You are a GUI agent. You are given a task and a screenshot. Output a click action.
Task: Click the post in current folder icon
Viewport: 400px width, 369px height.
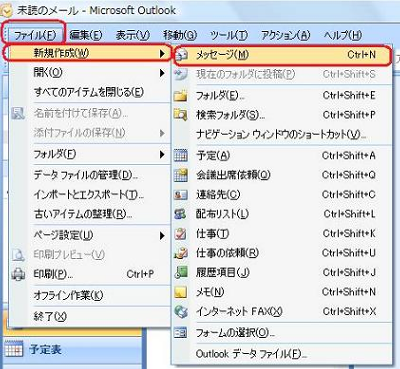coord(181,74)
